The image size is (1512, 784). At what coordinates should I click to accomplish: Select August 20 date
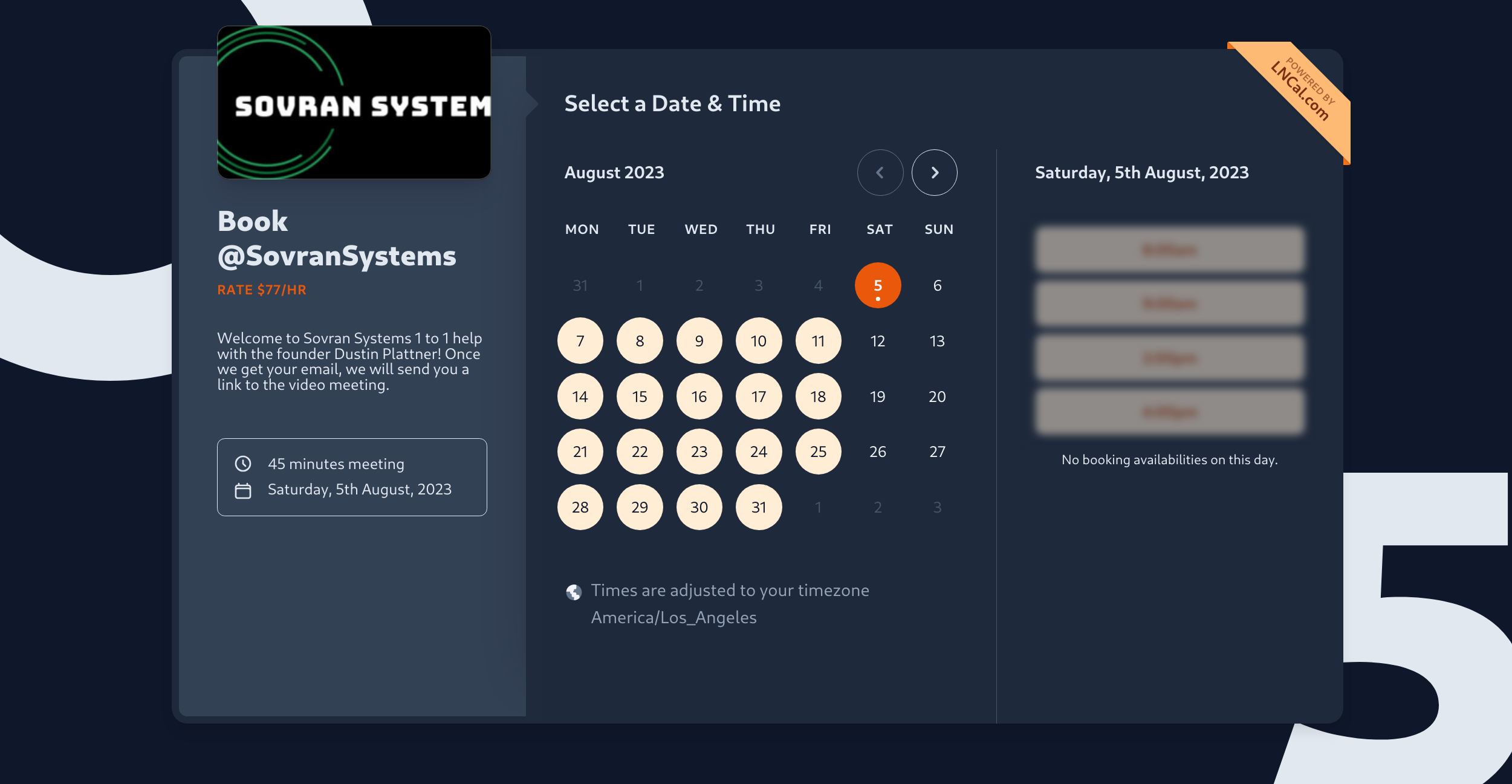point(937,397)
